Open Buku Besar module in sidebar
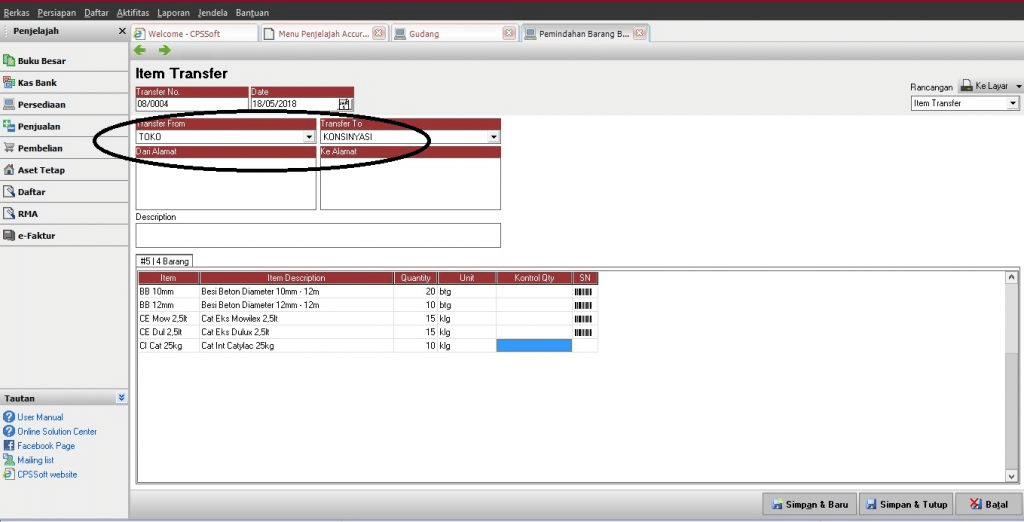The height and width of the screenshot is (522, 1024). [x=40, y=61]
